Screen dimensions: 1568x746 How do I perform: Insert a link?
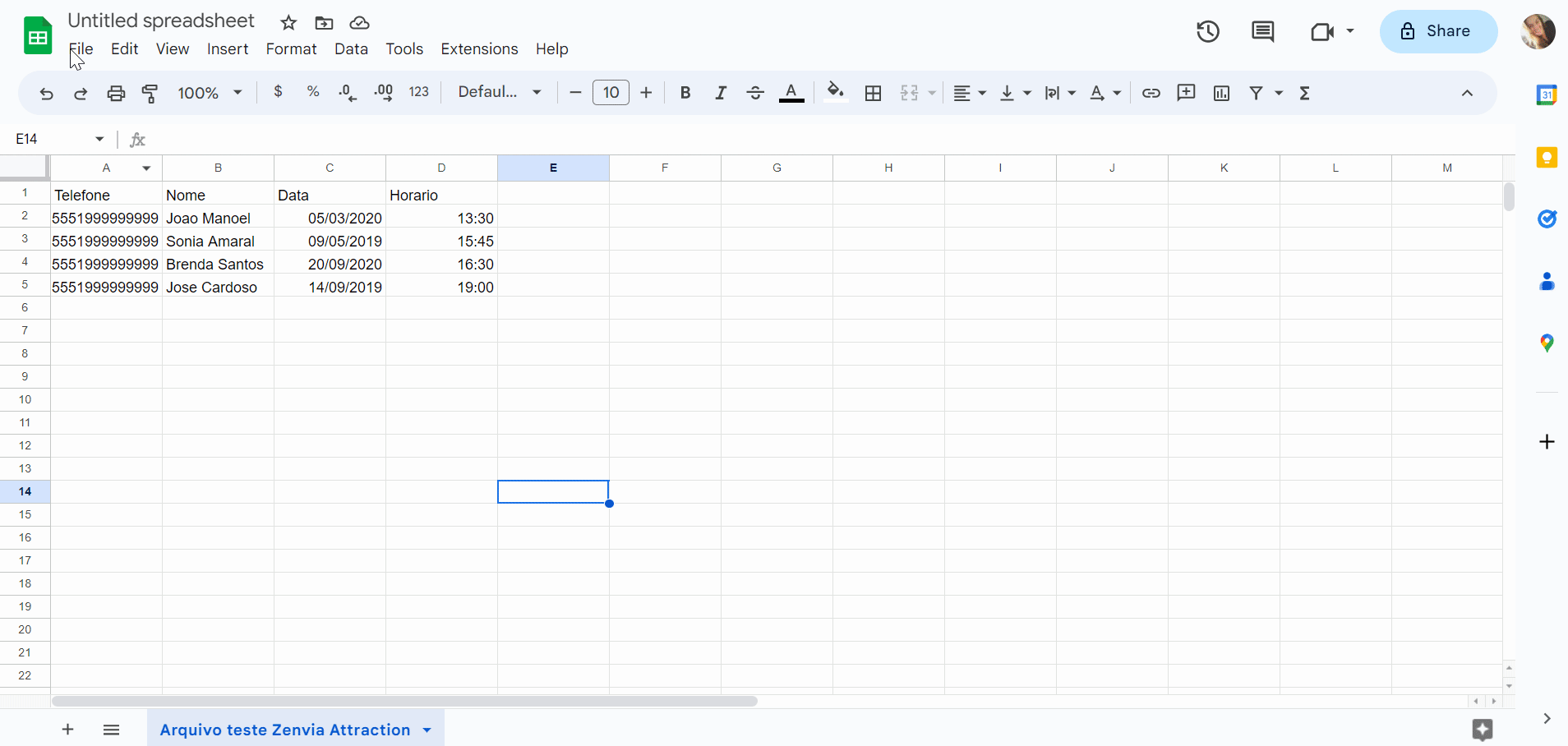[x=1151, y=93]
